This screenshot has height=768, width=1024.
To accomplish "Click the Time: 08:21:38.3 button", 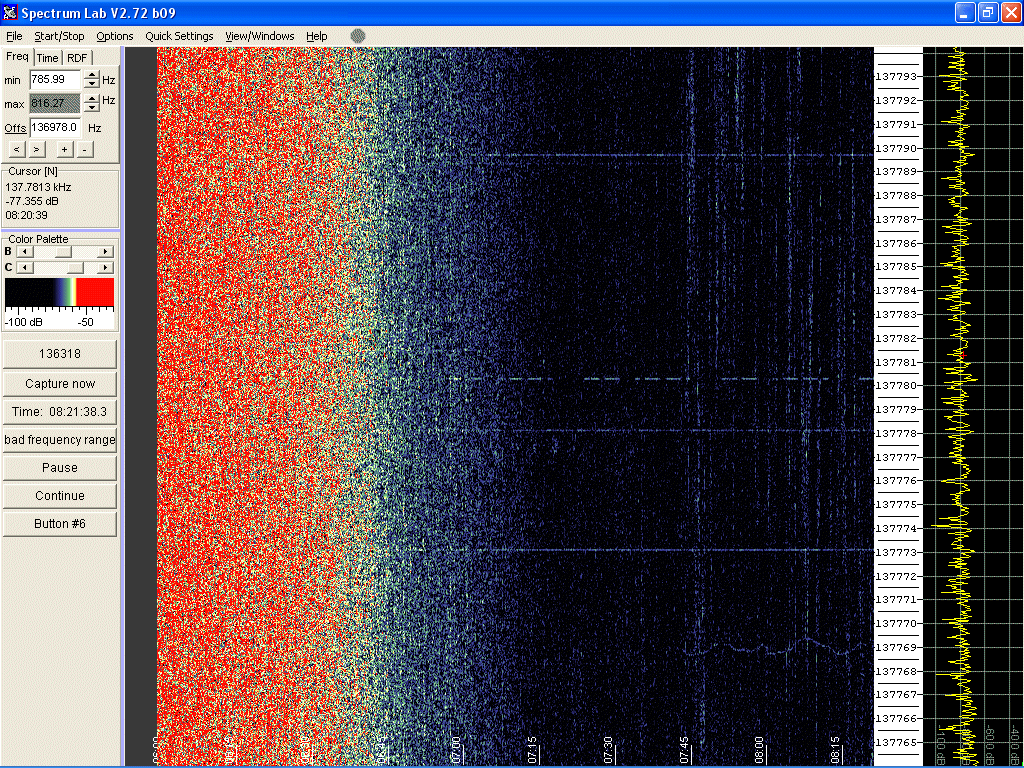I will [60, 411].
